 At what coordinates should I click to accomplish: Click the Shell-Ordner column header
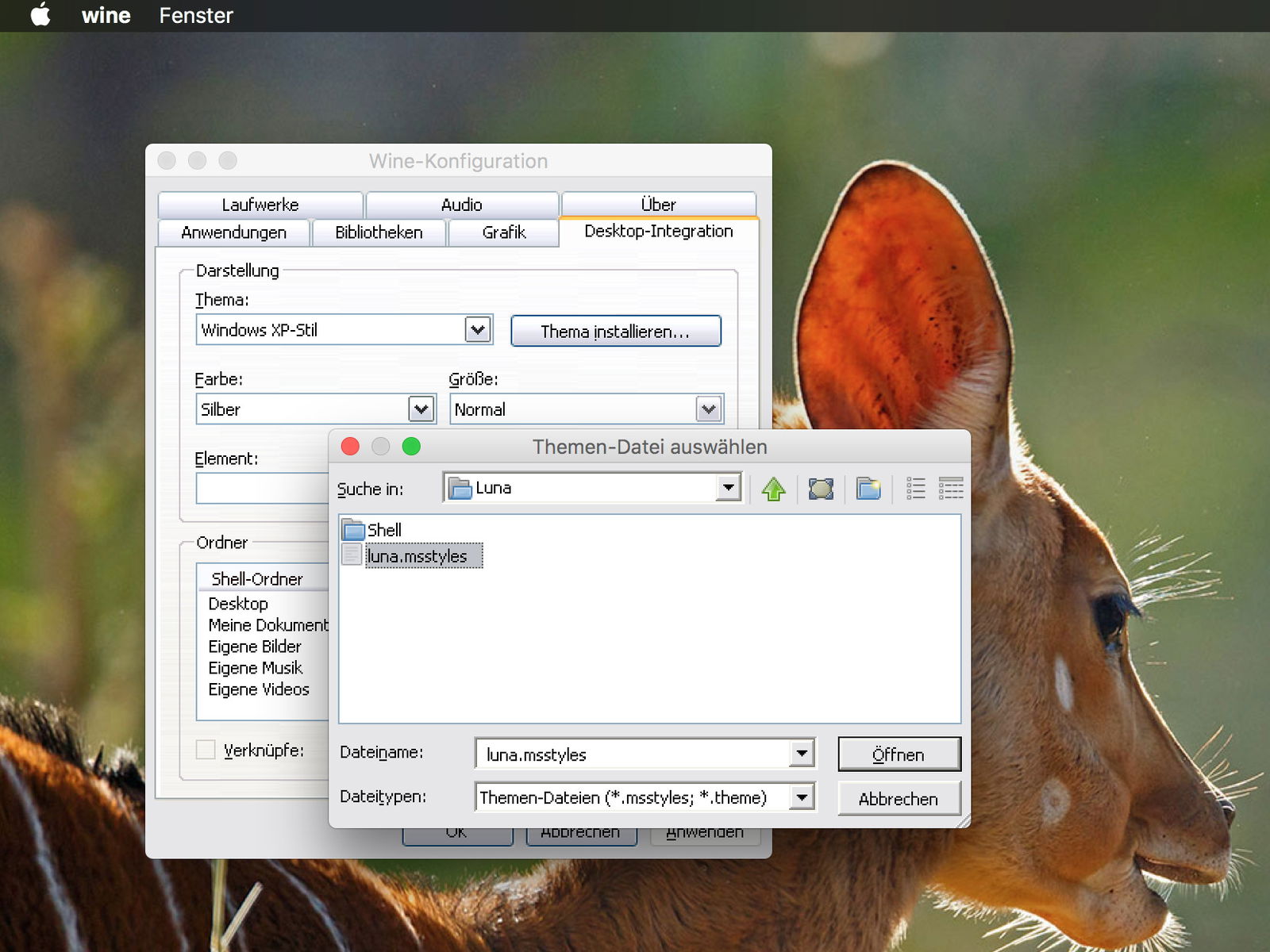pyautogui.click(x=264, y=578)
